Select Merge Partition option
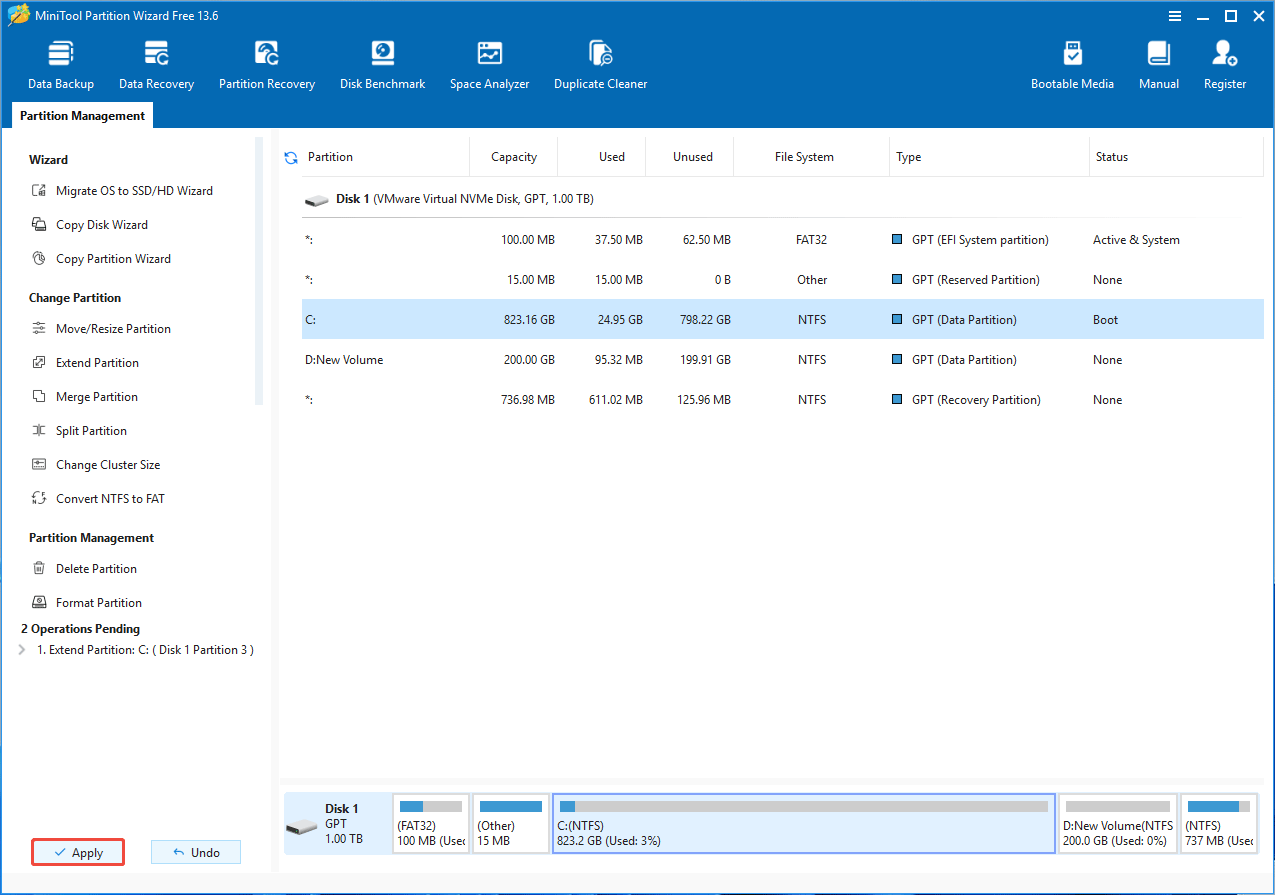Viewport: 1275px width, 895px height. pyautogui.click(x=85, y=397)
